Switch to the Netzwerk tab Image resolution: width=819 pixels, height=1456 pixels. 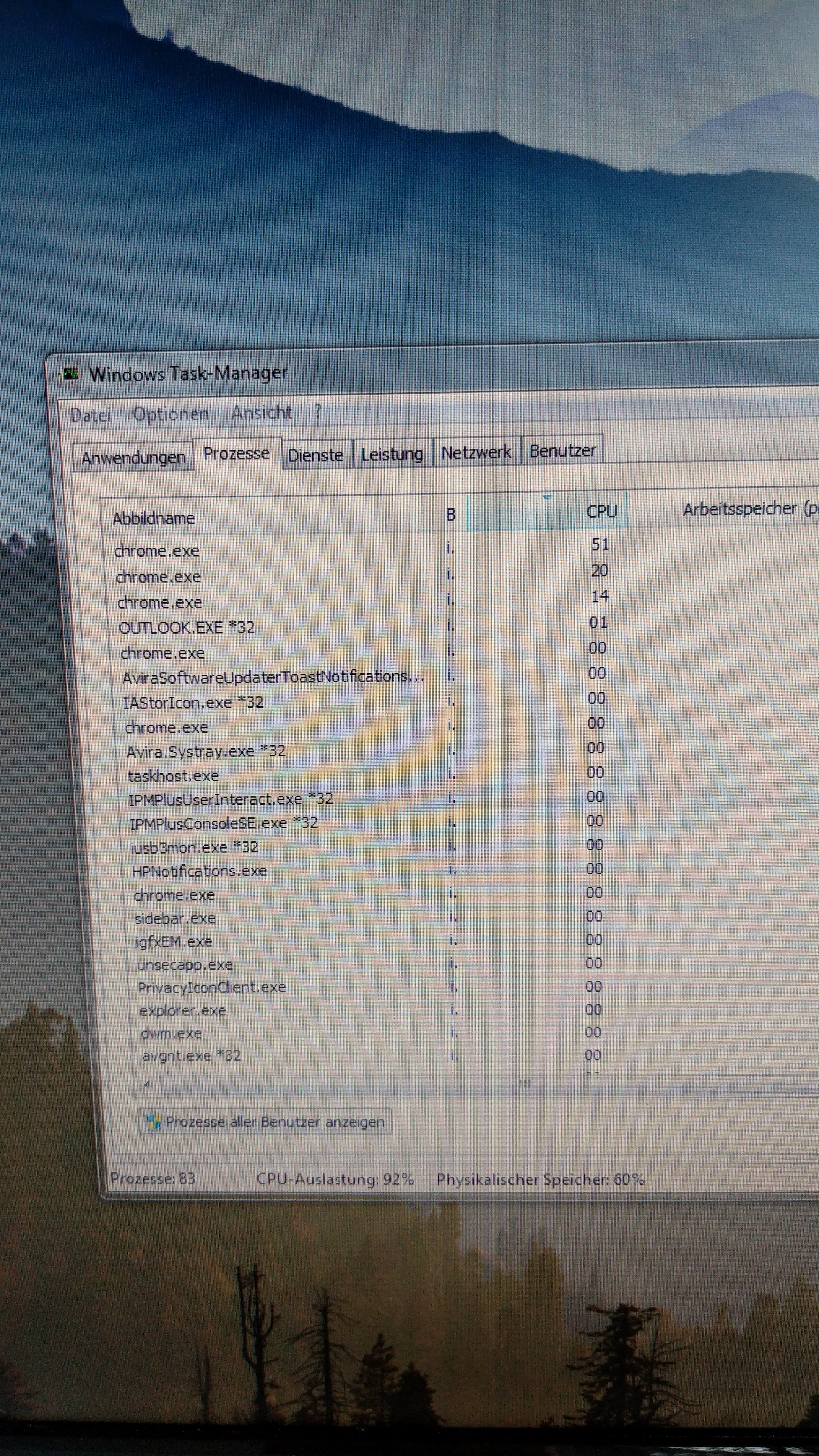[476, 452]
